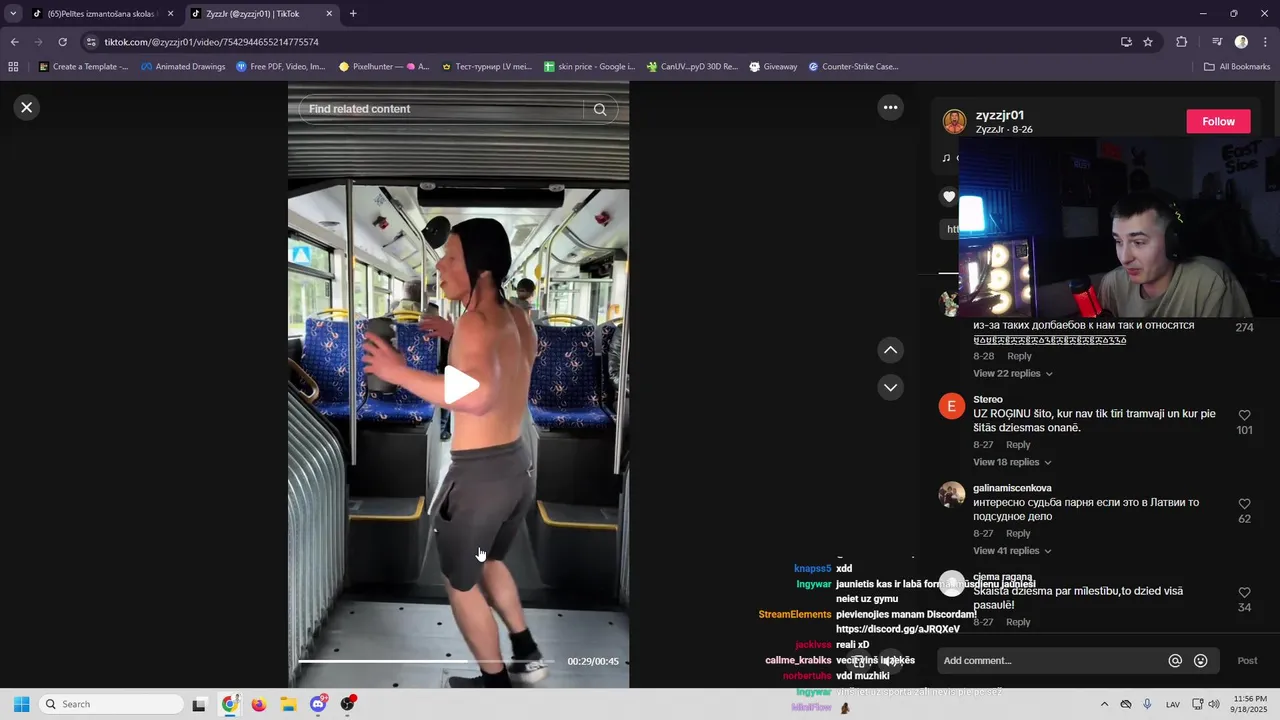The width and height of the screenshot is (1280, 720).
Task: Open the three-dot more options menu
Action: (x=890, y=107)
